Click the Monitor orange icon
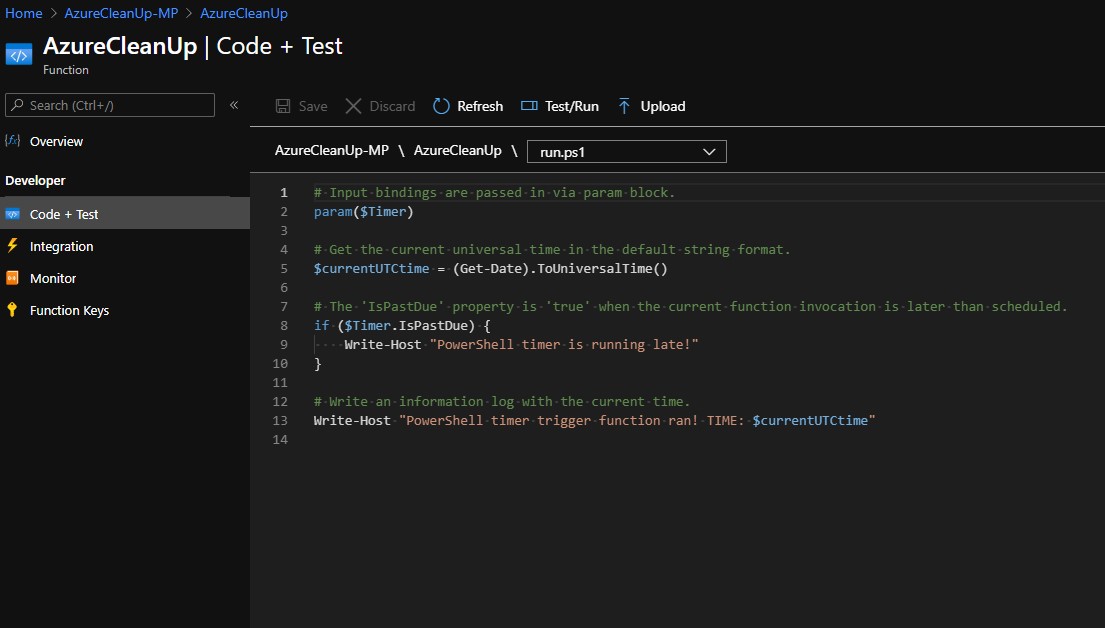 [13, 278]
